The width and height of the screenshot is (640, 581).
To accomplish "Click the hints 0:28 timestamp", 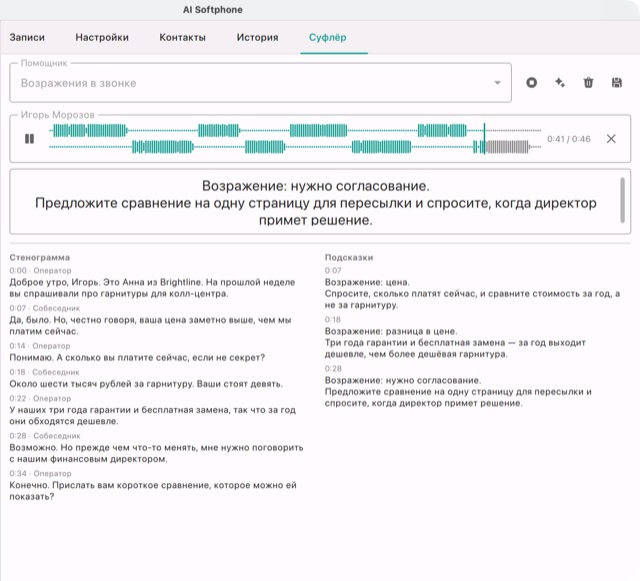I will [333, 368].
